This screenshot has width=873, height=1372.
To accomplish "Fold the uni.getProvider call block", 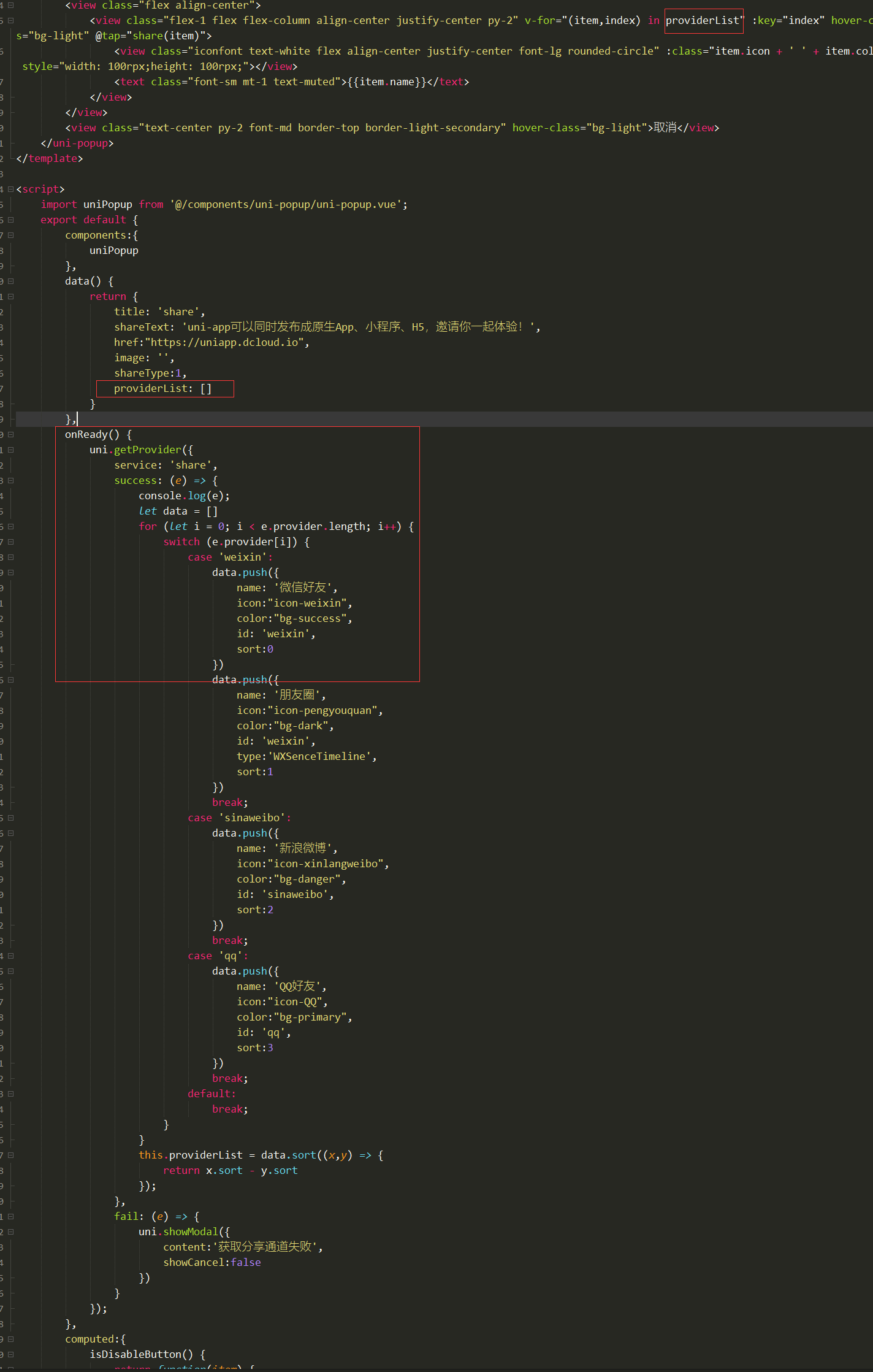I will pyautogui.click(x=10, y=450).
